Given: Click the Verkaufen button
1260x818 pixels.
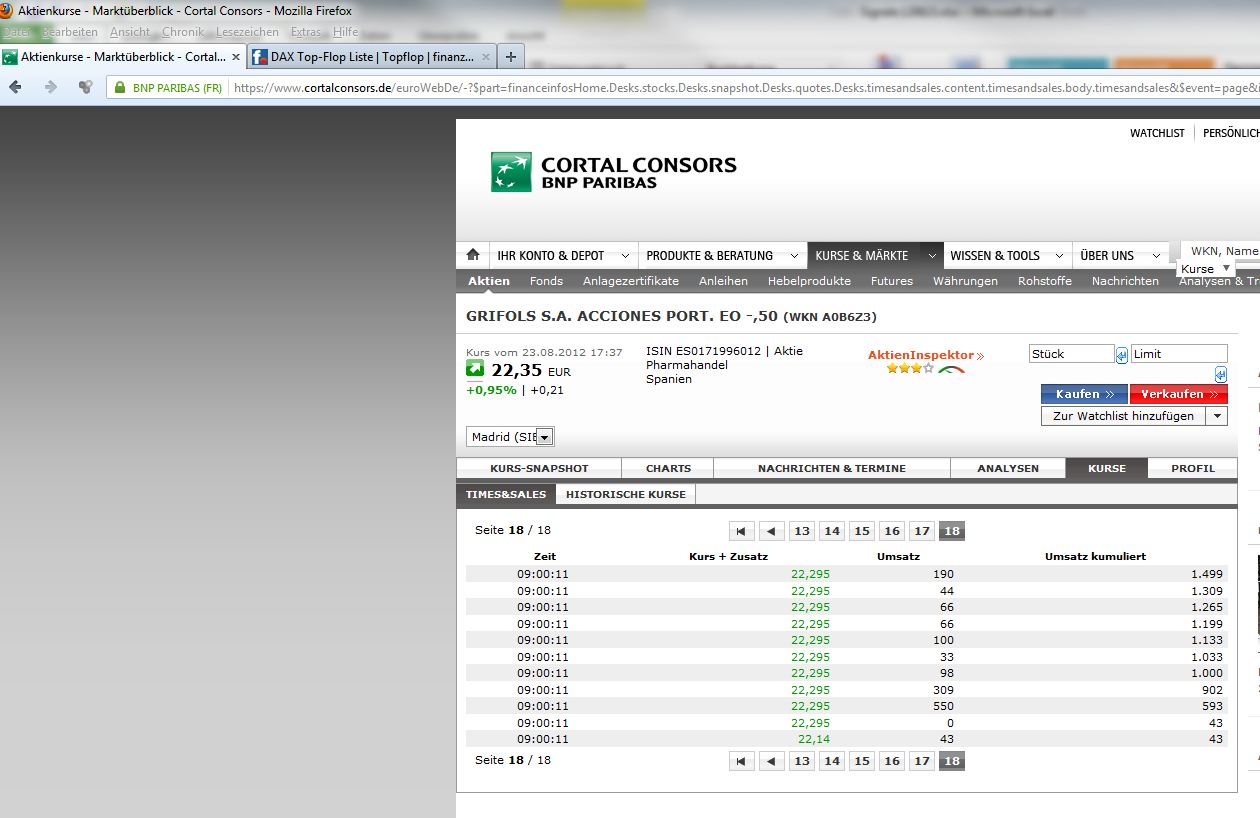Looking at the screenshot, I should click(1179, 394).
